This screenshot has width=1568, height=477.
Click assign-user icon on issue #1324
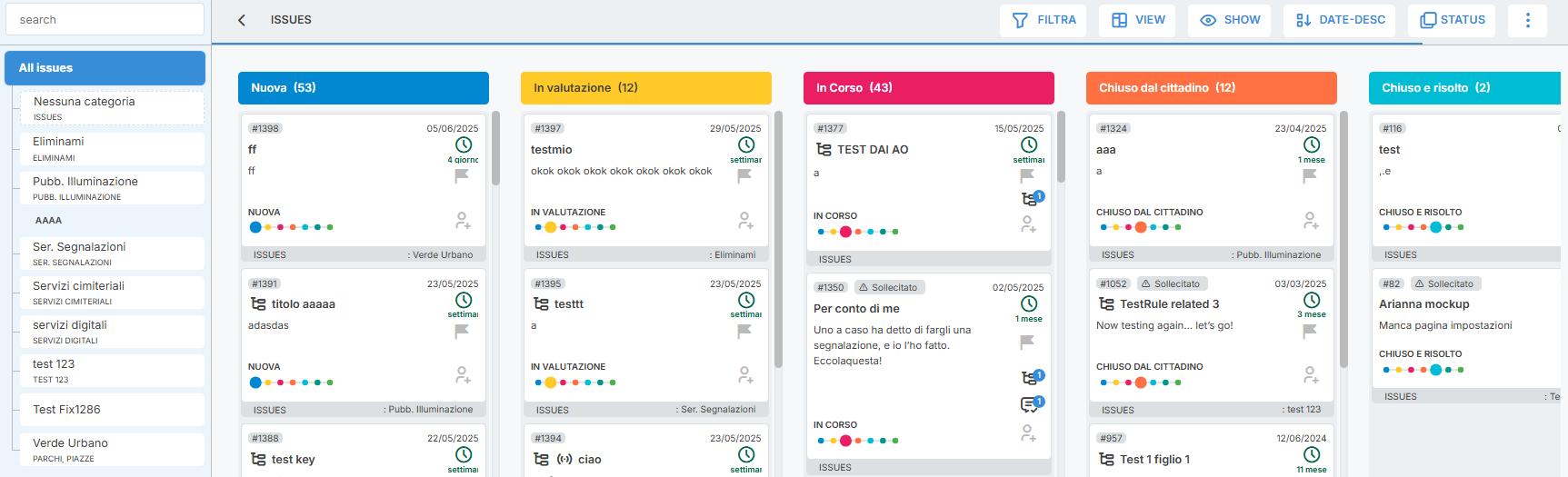click(1311, 221)
